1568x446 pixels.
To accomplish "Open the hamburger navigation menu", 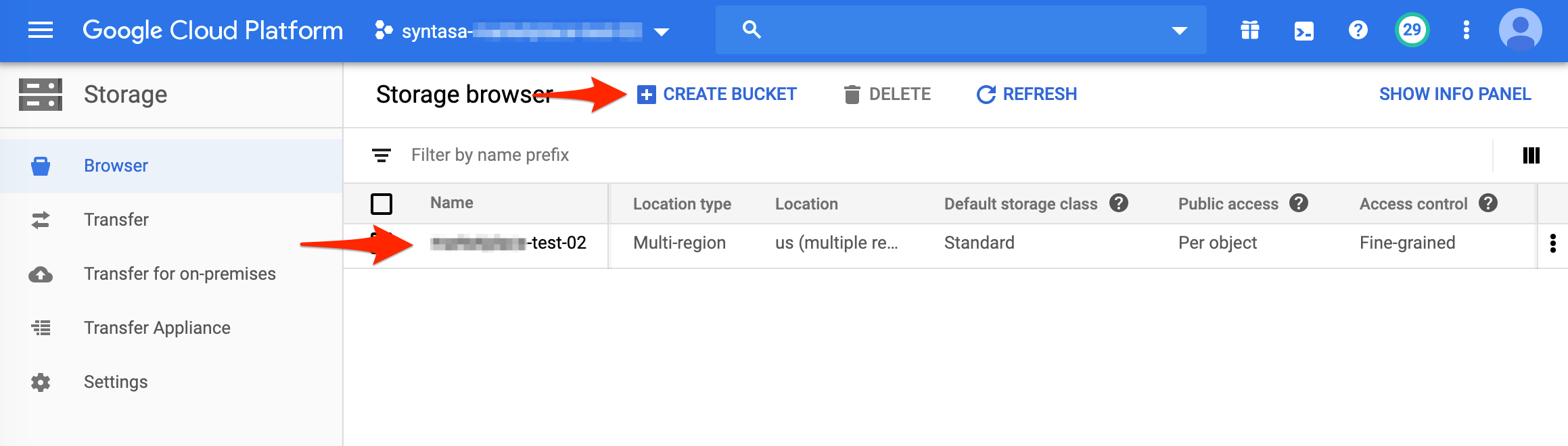I will pos(41,30).
